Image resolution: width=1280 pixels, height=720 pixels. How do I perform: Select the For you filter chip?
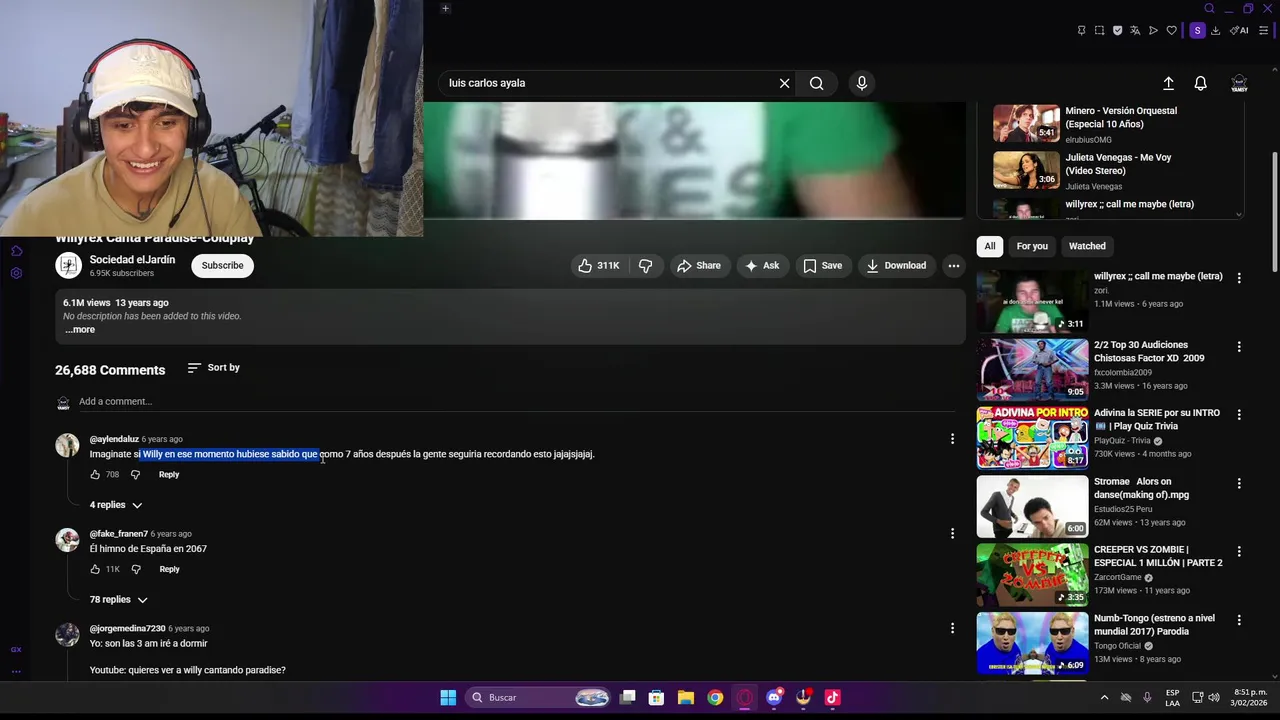point(1032,246)
